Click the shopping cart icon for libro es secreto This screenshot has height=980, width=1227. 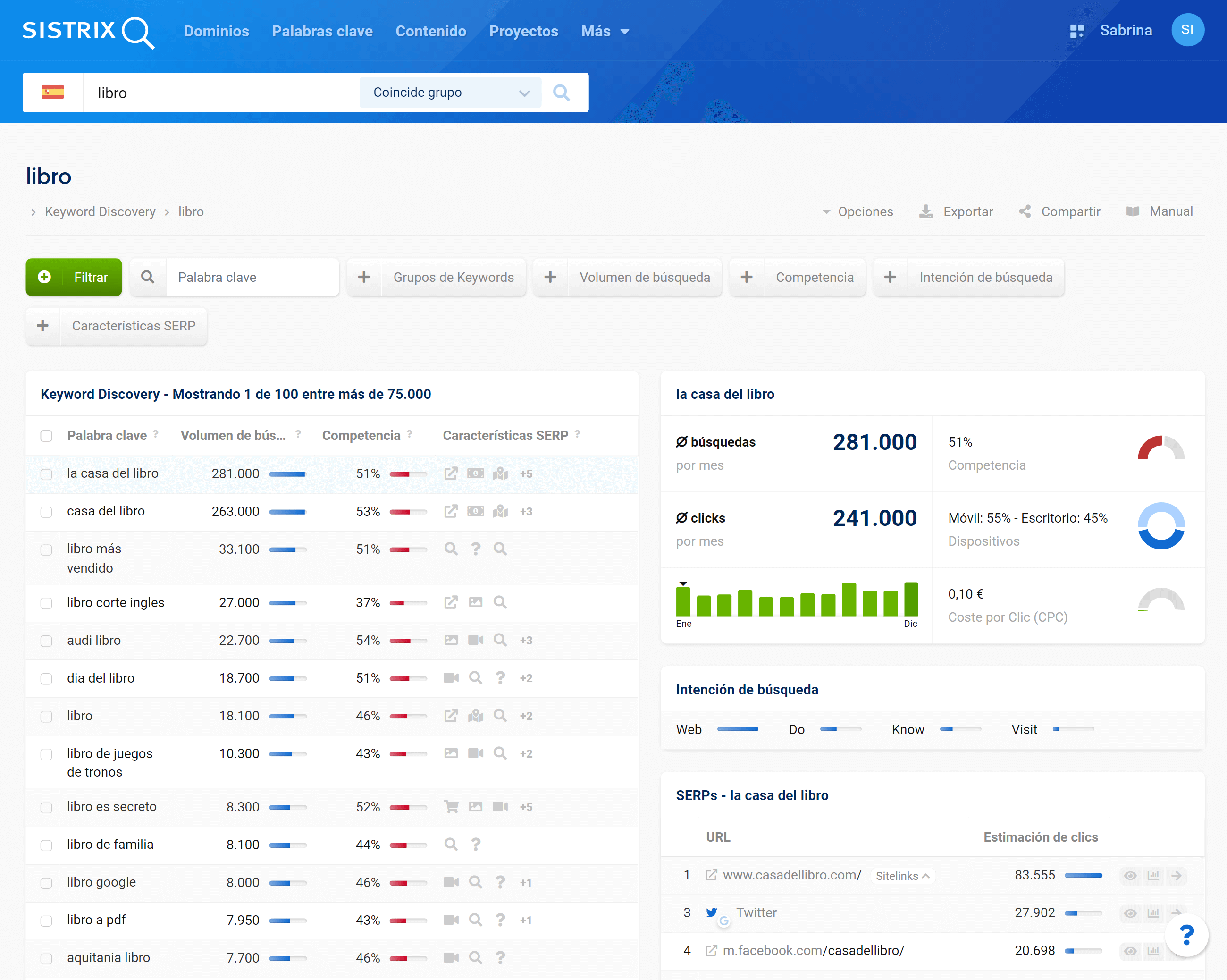click(x=451, y=806)
